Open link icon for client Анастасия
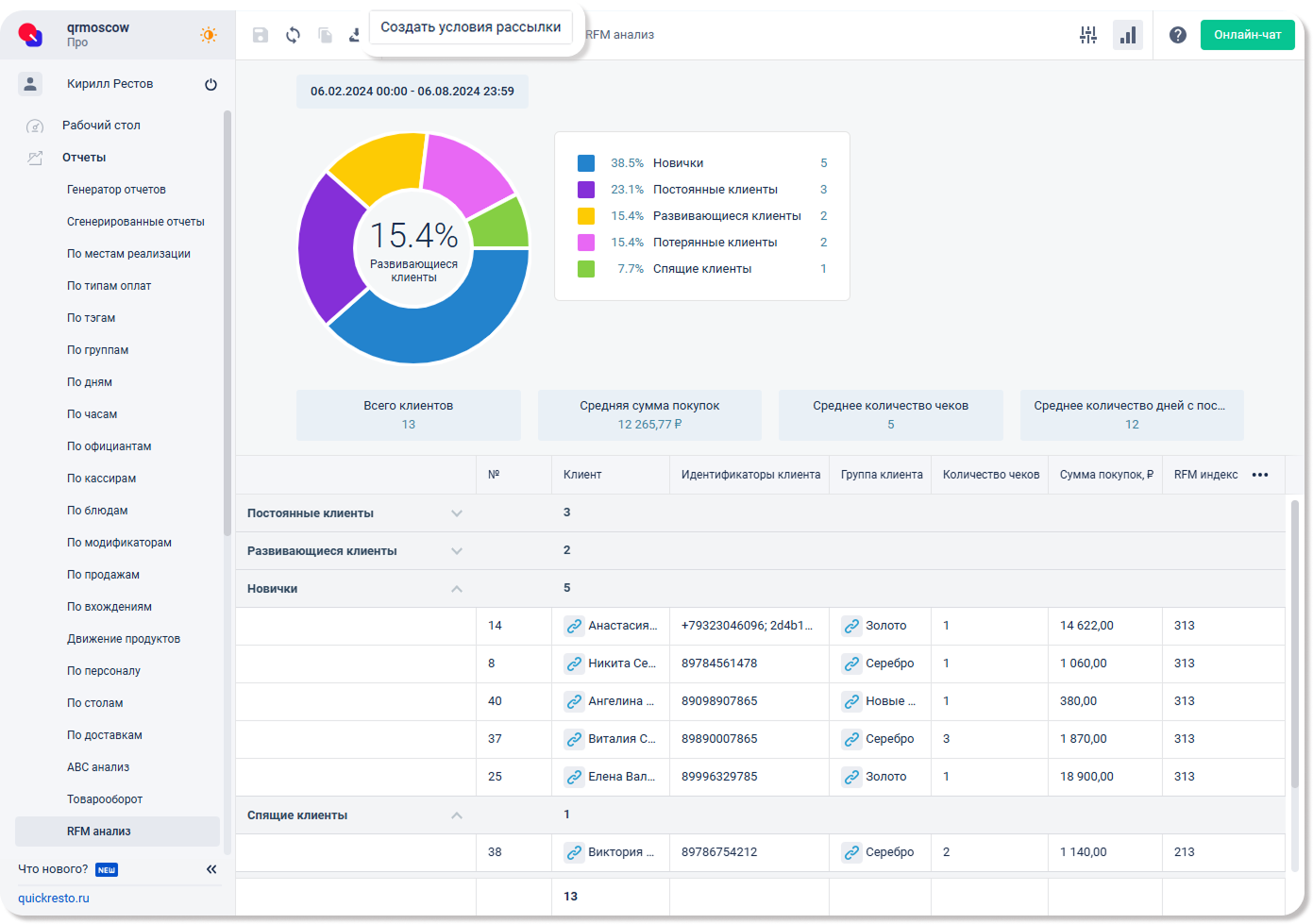1313x924 pixels. (574, 626)
